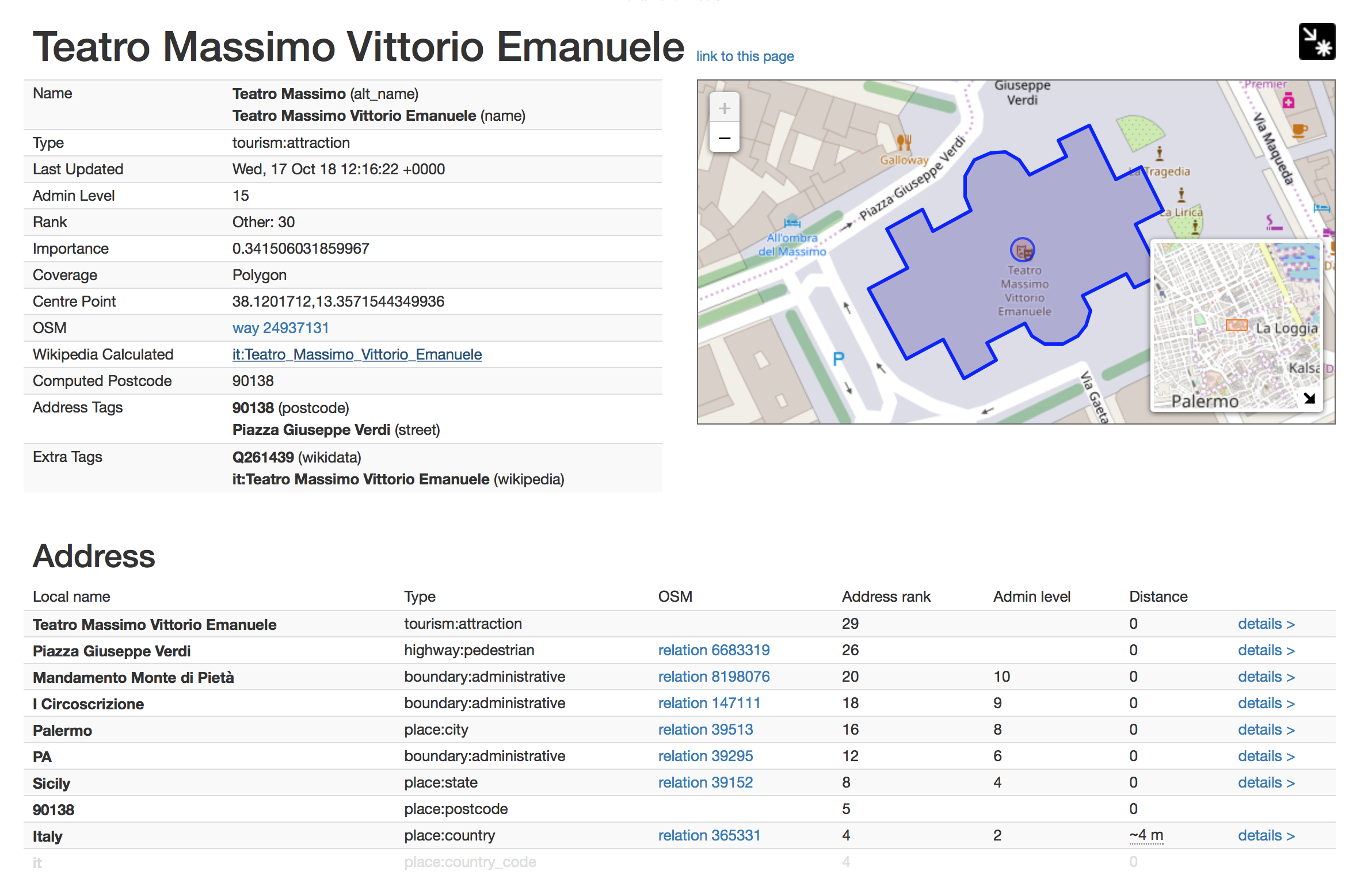1372x894 pixels.
Task: Click the 'Distance' column header
Action: pos(1157,597)
